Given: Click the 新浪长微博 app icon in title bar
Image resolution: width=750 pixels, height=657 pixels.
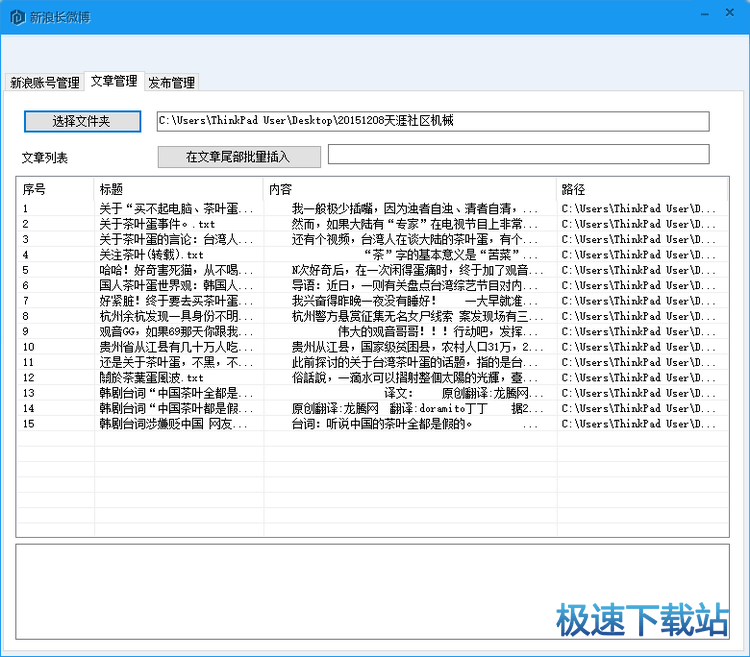Looking at the screenshot, I should click(x=17, y=17).
